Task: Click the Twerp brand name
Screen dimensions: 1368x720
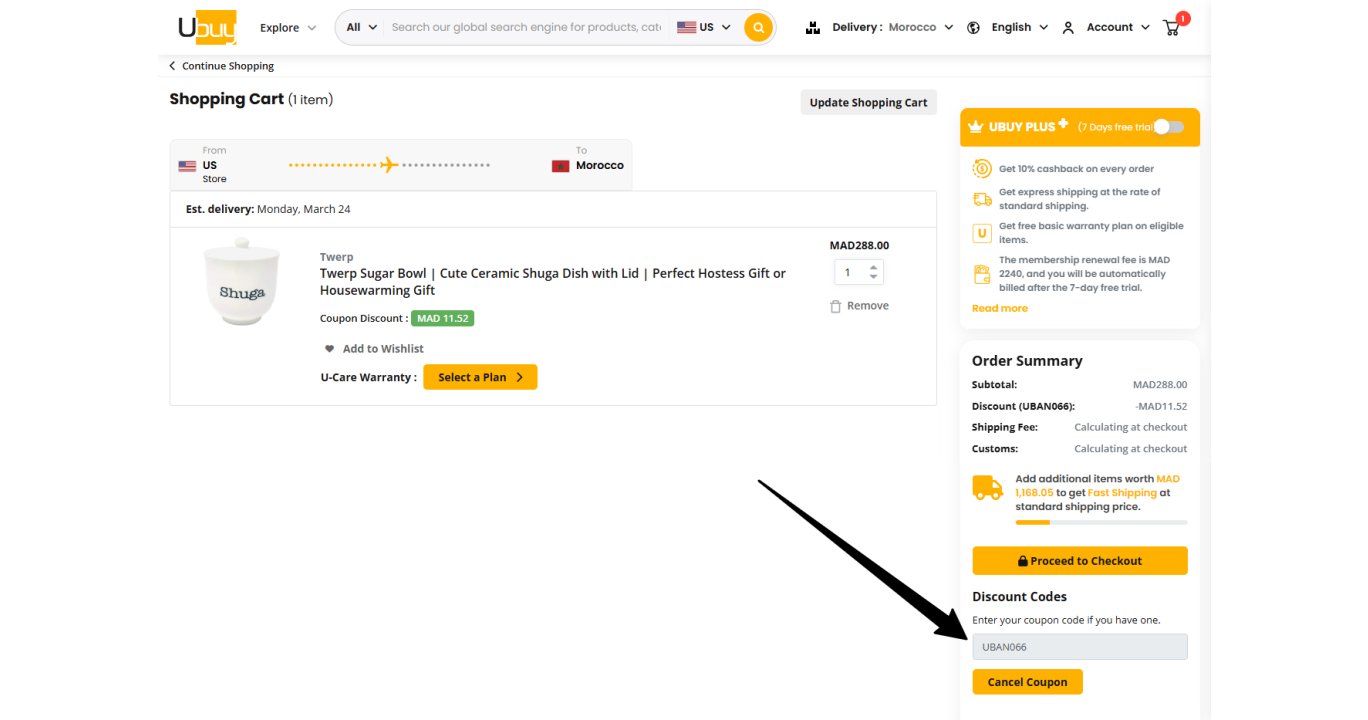Action: tap(336, 257)
